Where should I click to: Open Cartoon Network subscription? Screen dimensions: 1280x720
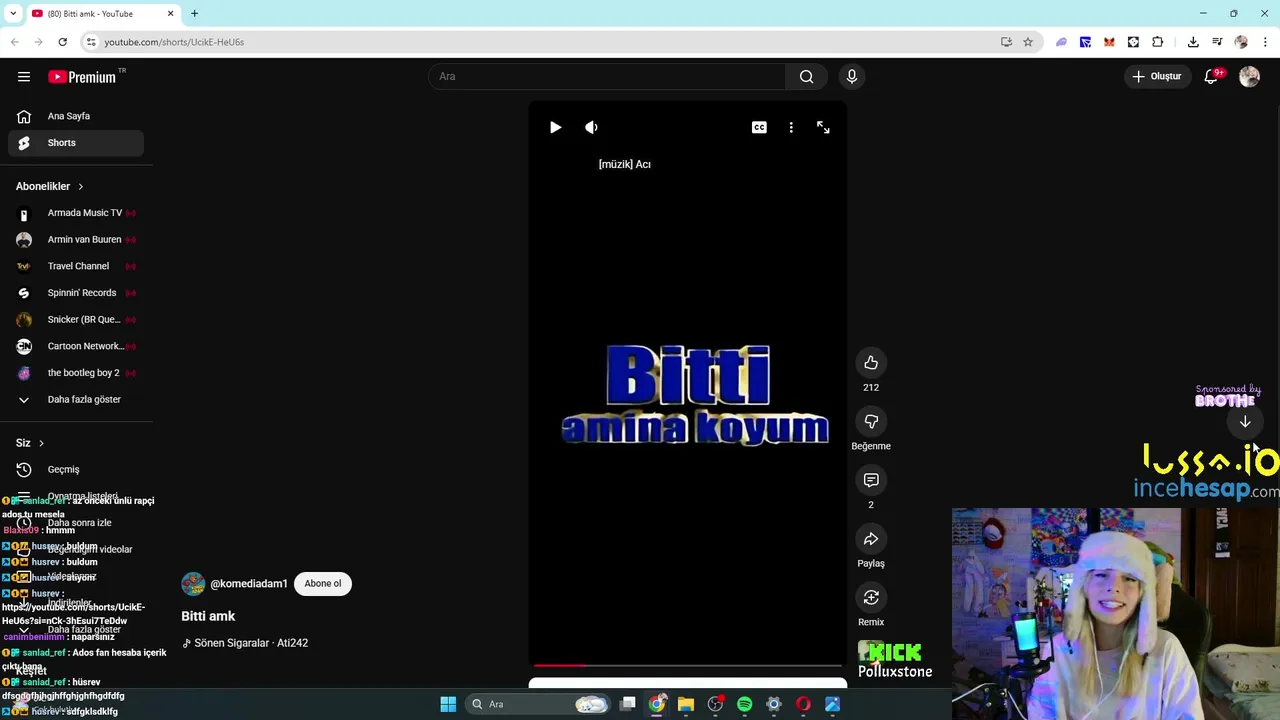(x=76, y=346)
